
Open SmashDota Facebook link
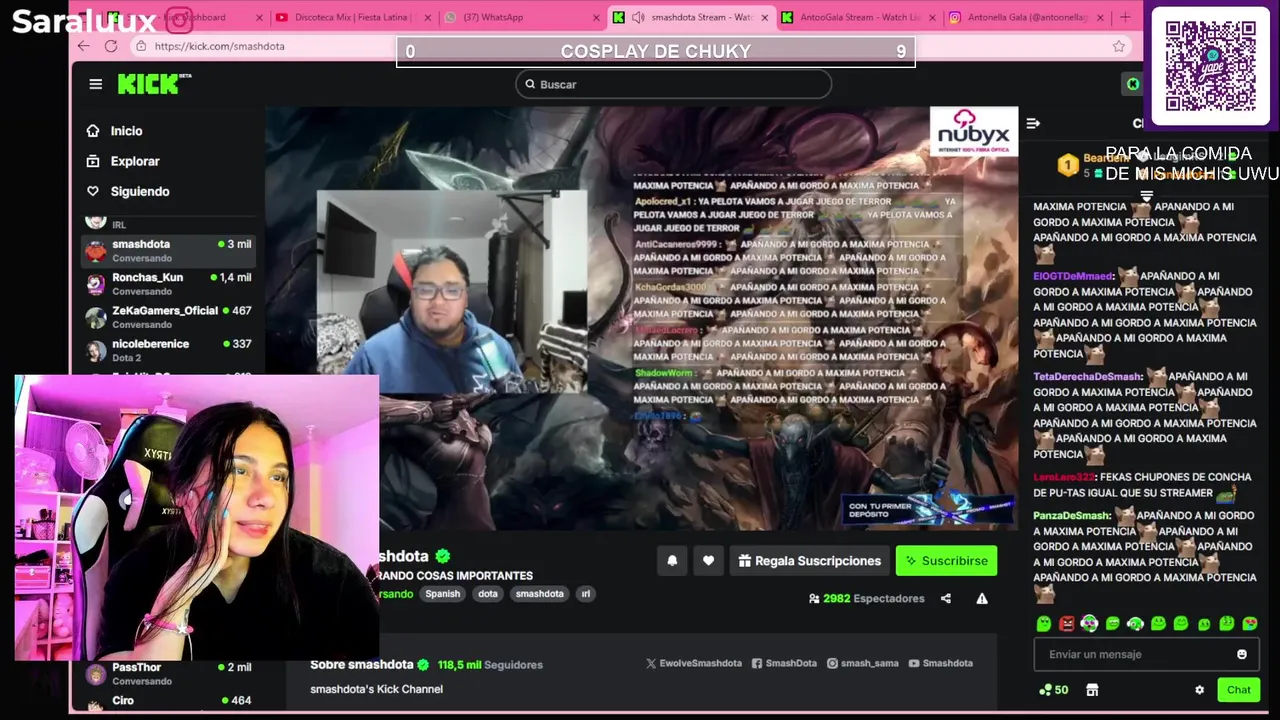[x=784, y=663]
